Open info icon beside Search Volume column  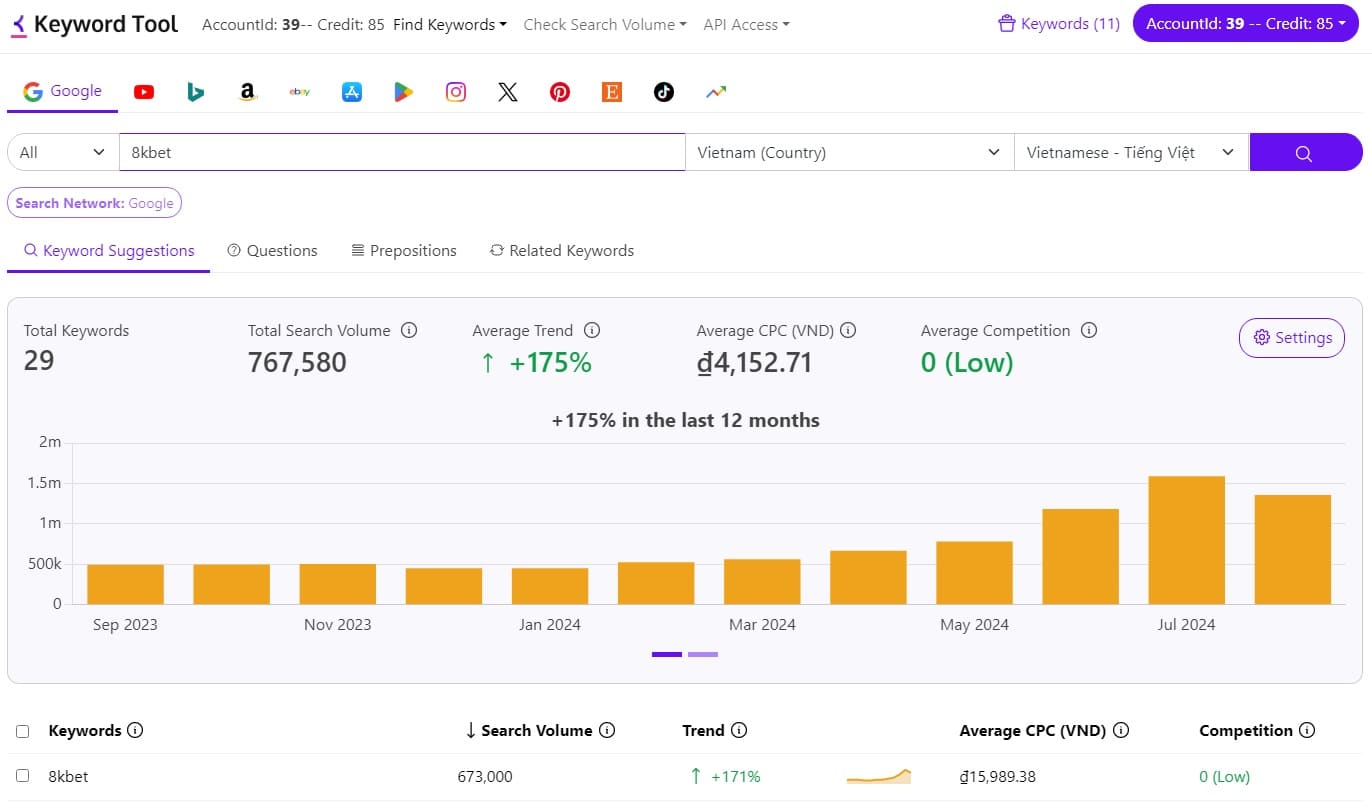[x=606, y=730]
